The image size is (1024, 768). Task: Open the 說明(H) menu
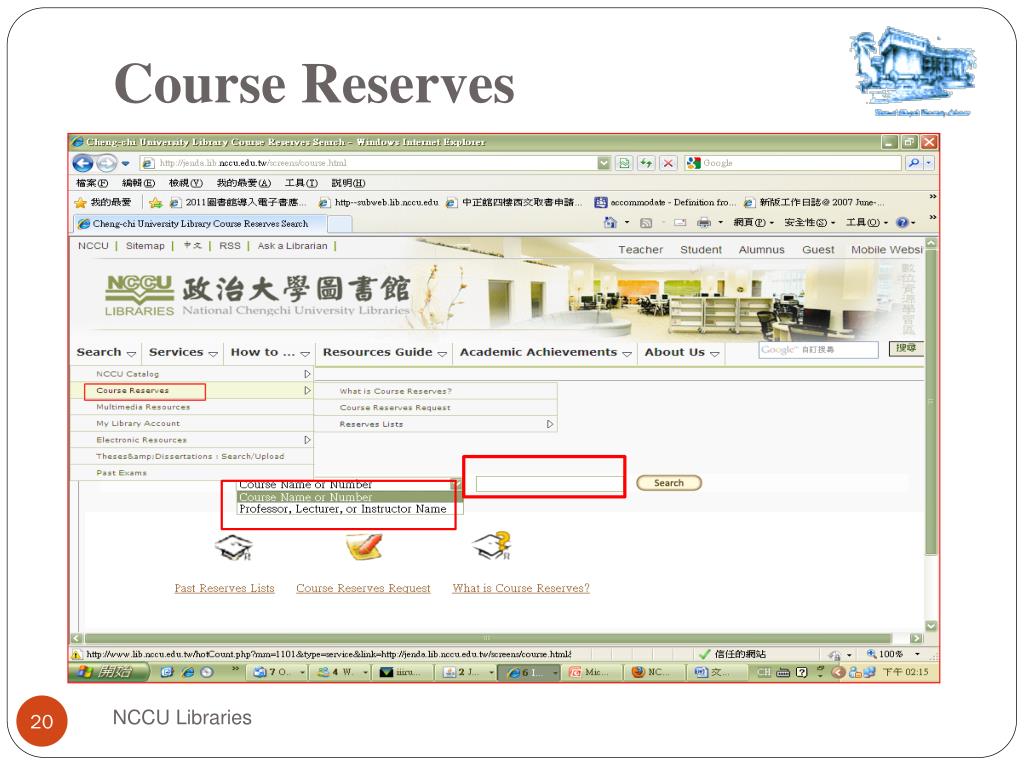(348, 183)
